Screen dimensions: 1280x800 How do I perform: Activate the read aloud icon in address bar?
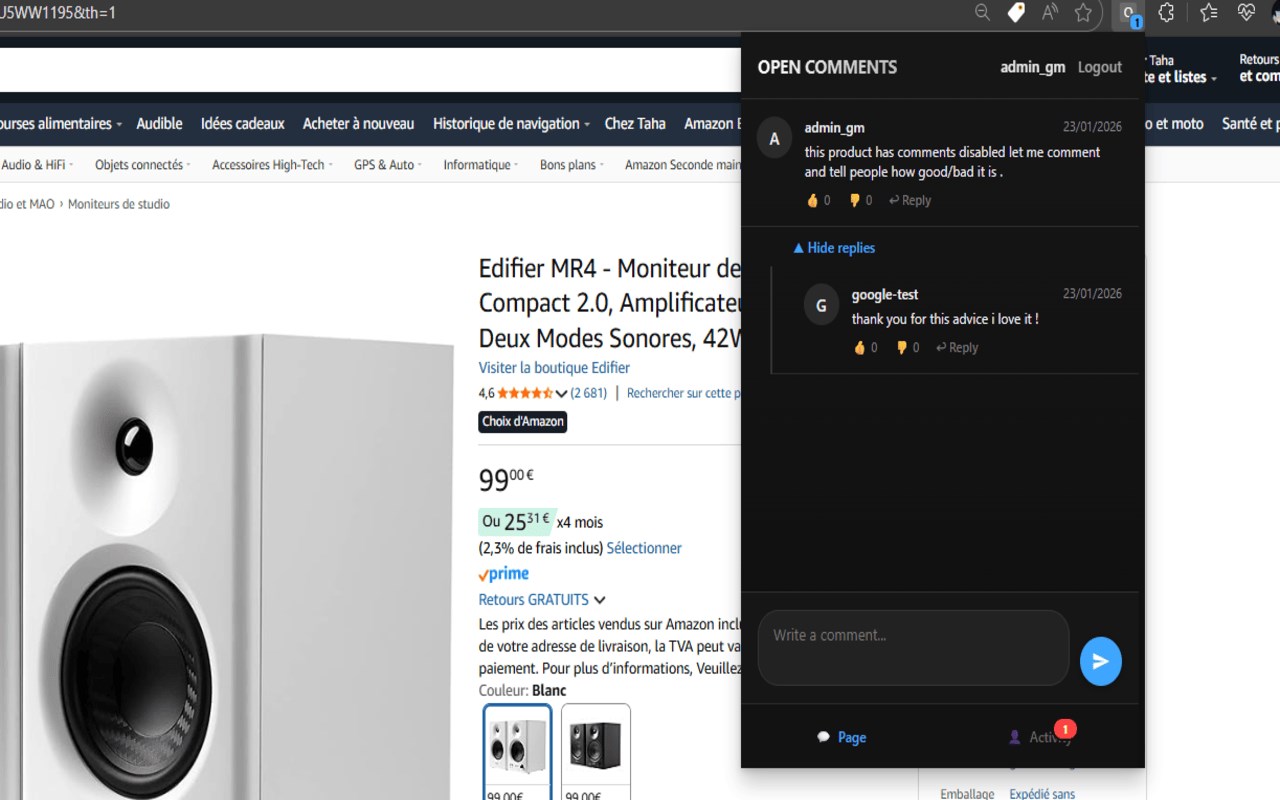pyautogui.click(x=1049, y=13)
